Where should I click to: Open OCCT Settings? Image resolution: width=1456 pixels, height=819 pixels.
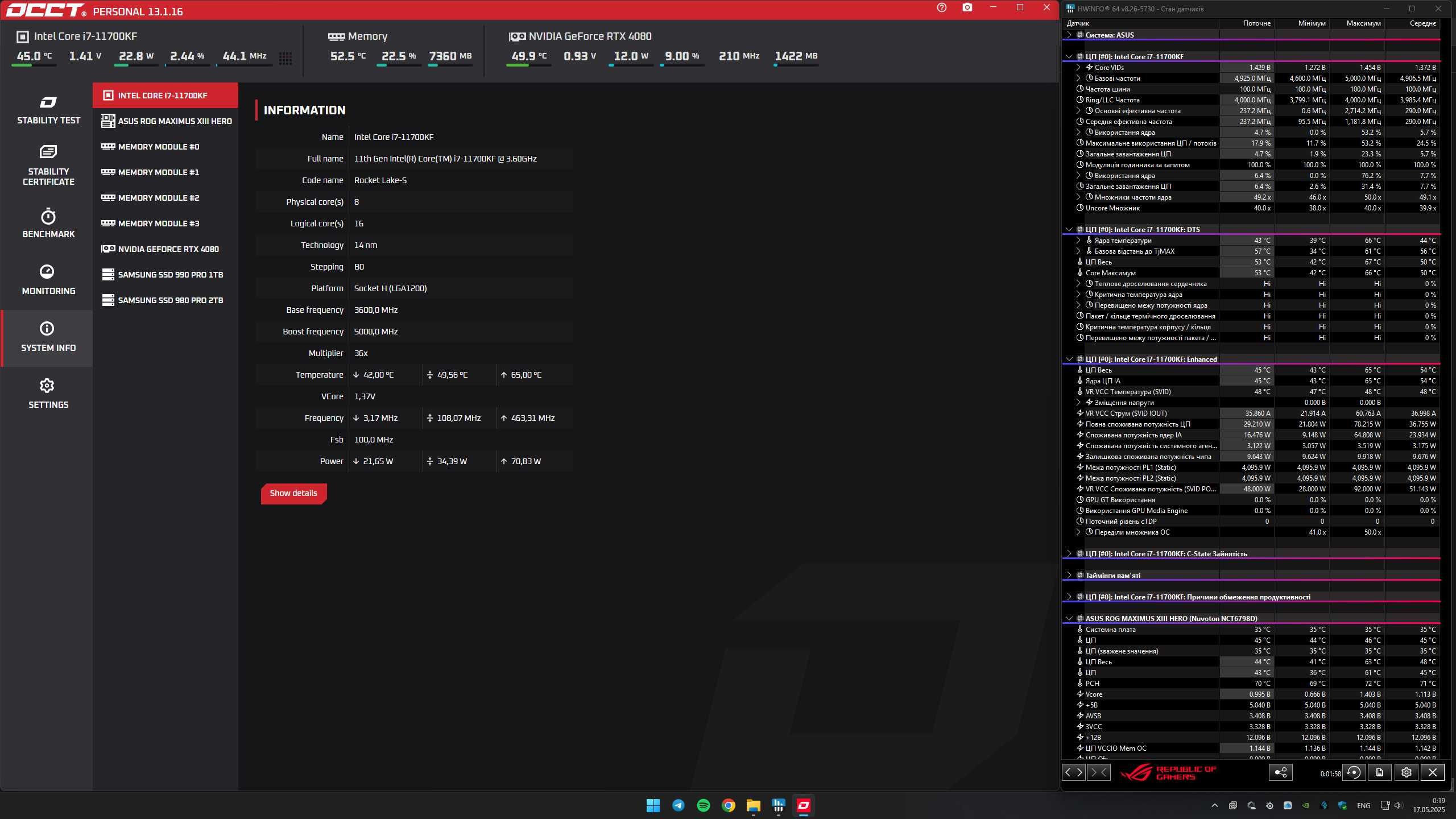tap(48, 394)
